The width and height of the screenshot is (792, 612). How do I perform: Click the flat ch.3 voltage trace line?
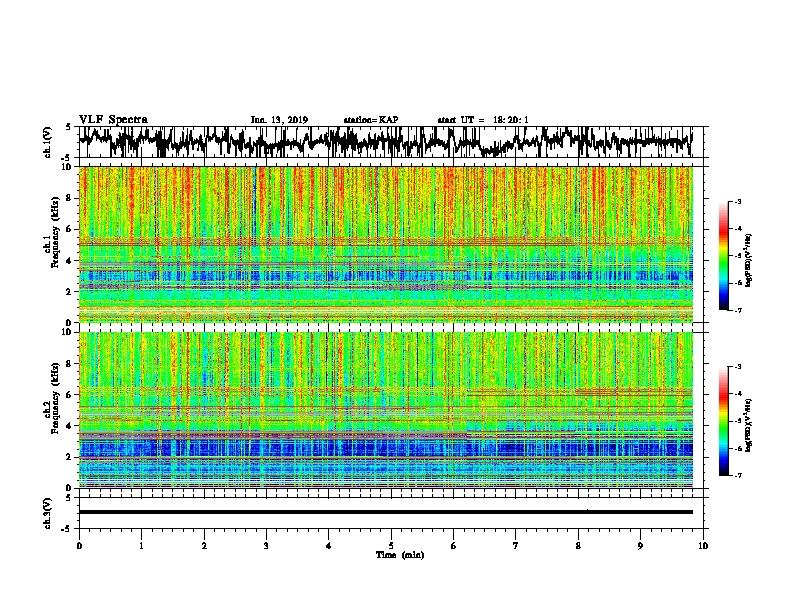tap(385, 512)
